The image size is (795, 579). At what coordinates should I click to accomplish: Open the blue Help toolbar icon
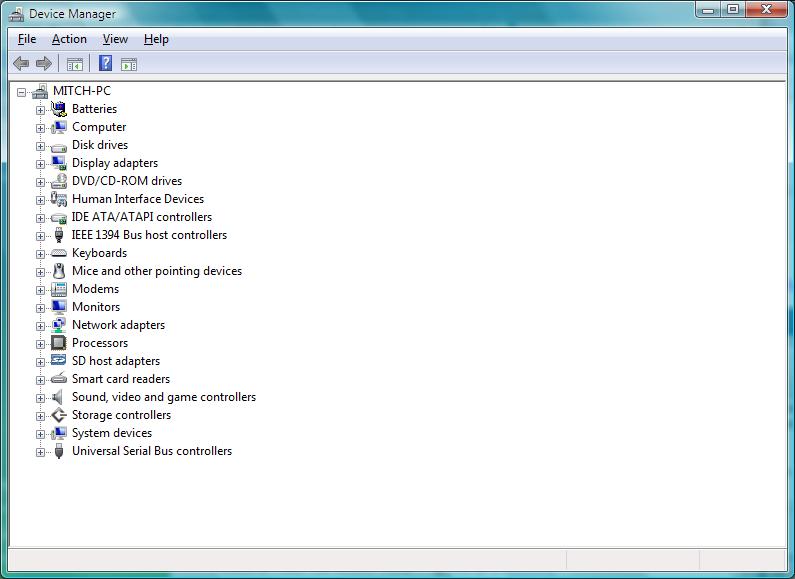coord(105,63)
